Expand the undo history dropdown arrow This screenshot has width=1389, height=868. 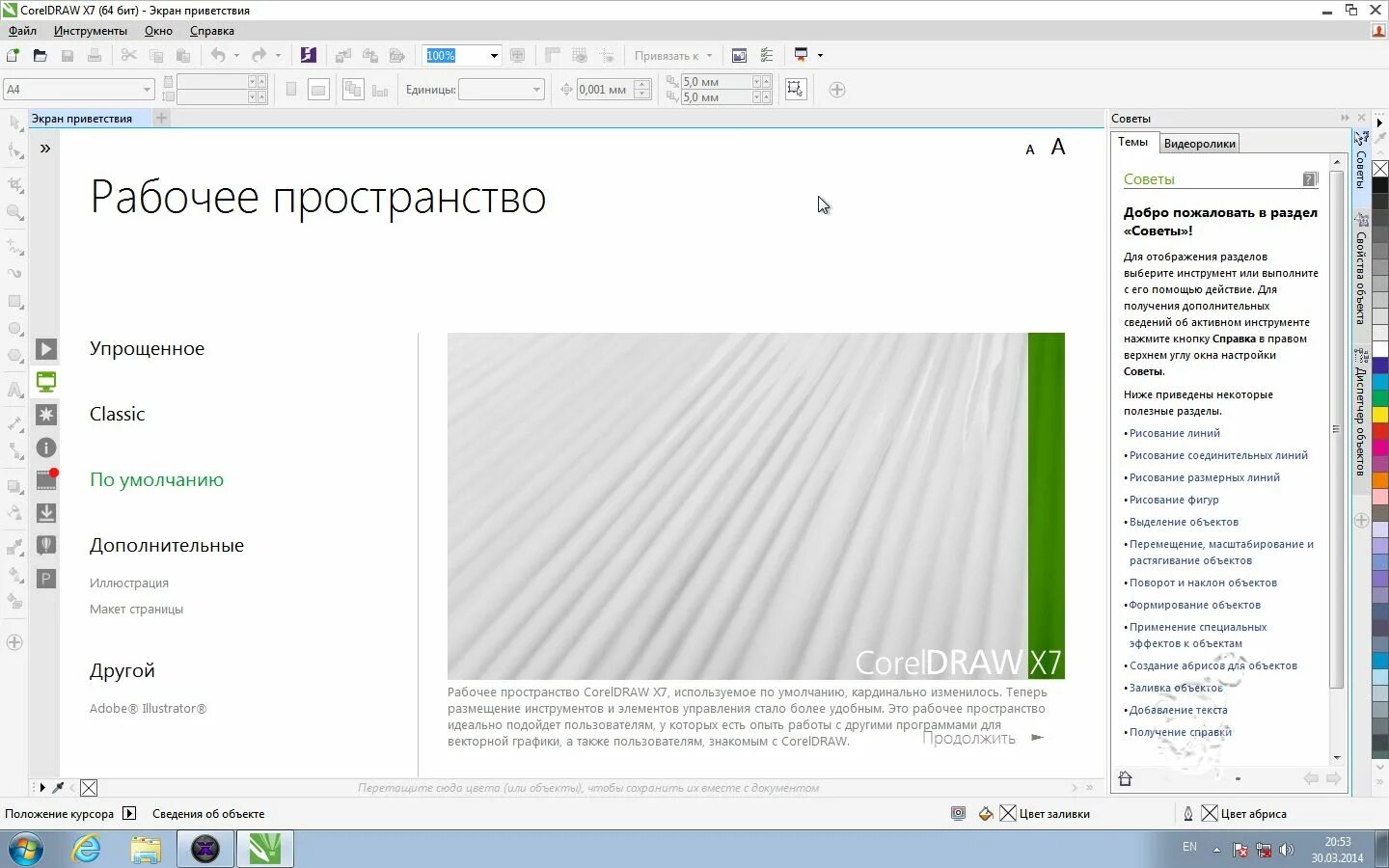point(236,56)
